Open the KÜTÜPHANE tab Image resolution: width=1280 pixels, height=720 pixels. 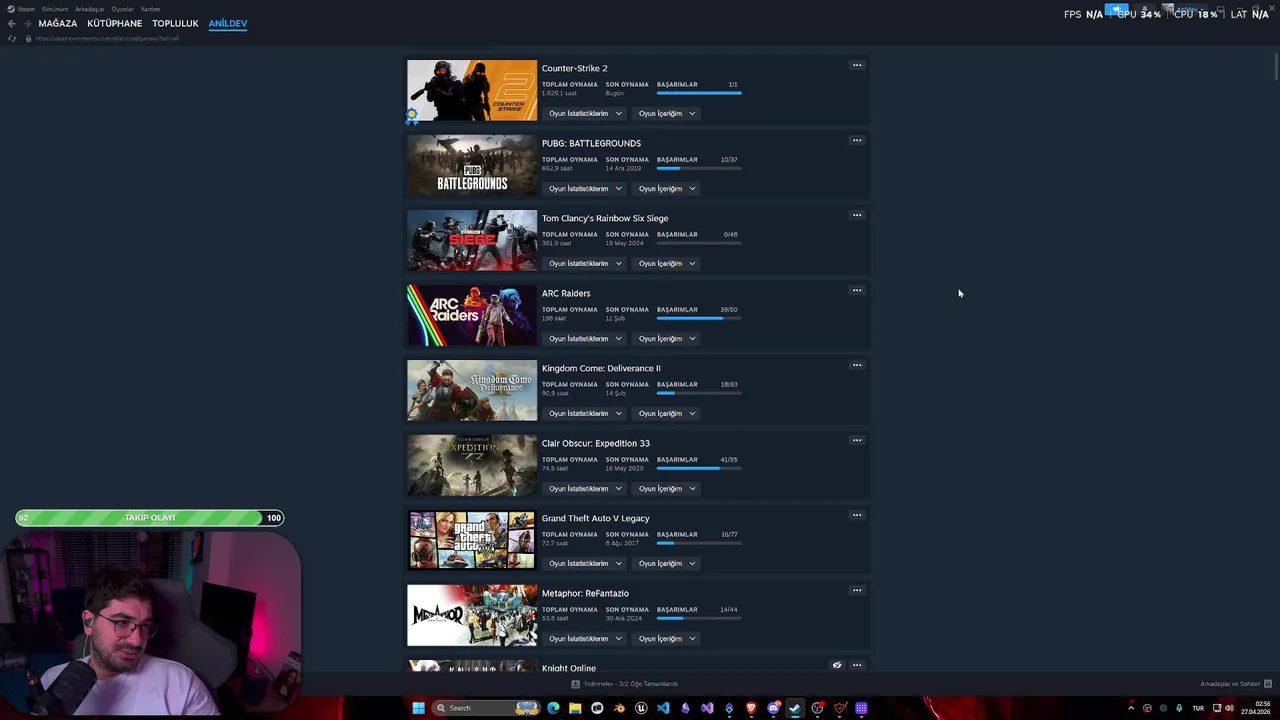pyautogui.click(x=114, y=23)
